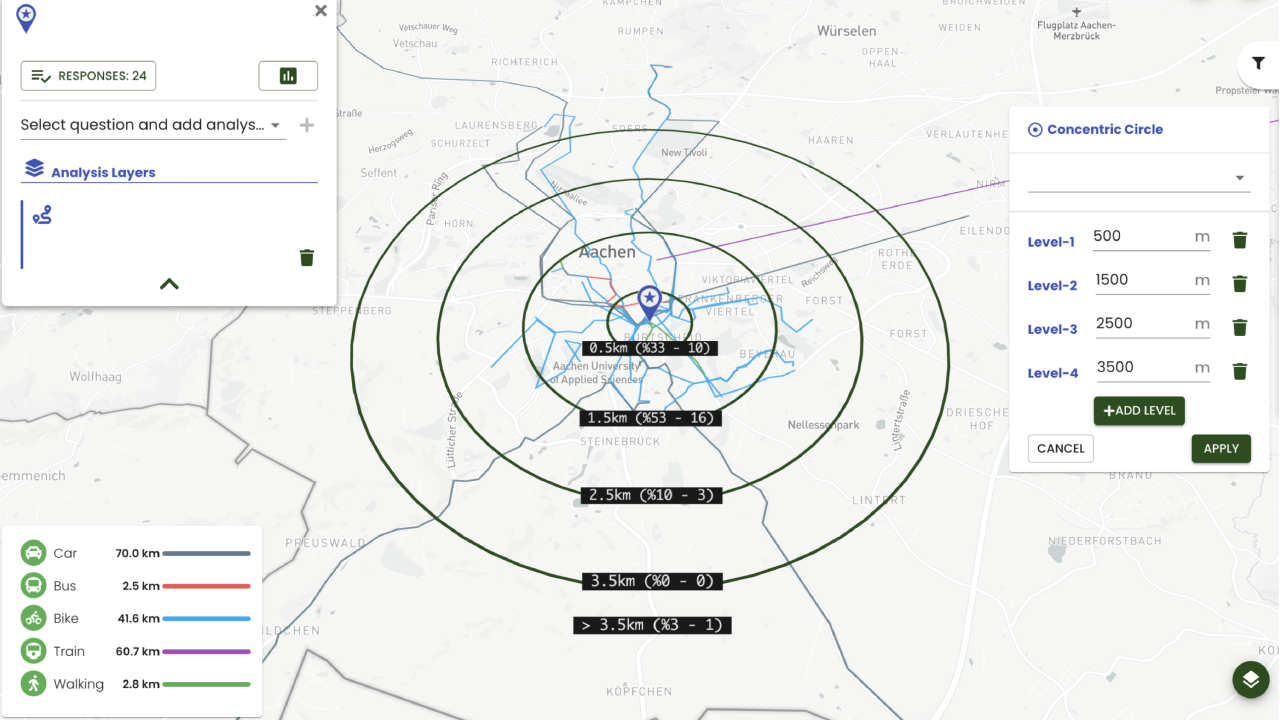
Task: Click the > 3.5km (%3 - 1) label
Action: (653, 625)
